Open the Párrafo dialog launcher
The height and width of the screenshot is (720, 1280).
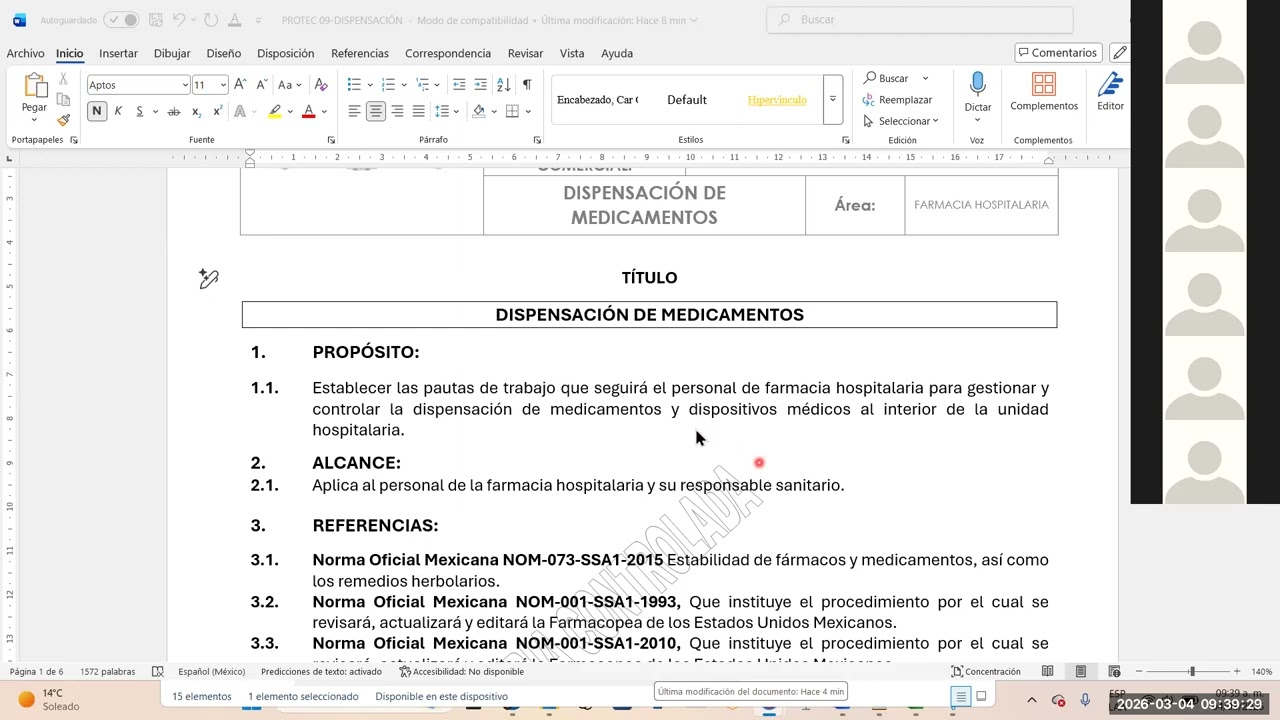pyautogui.click(x=537, y=140)
